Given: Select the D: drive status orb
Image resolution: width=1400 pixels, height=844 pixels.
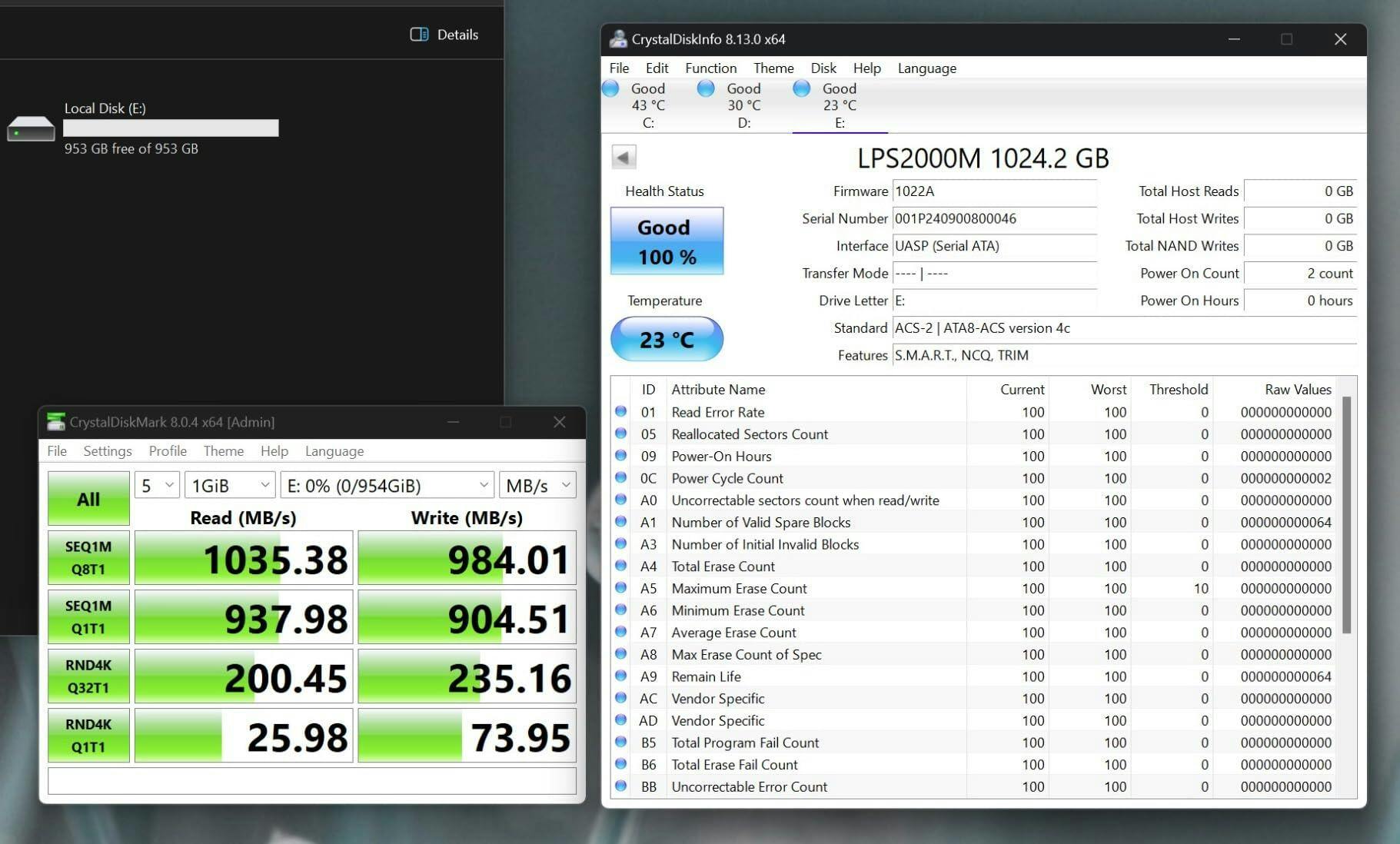Looking at the screenshot, I should [706, 88].
